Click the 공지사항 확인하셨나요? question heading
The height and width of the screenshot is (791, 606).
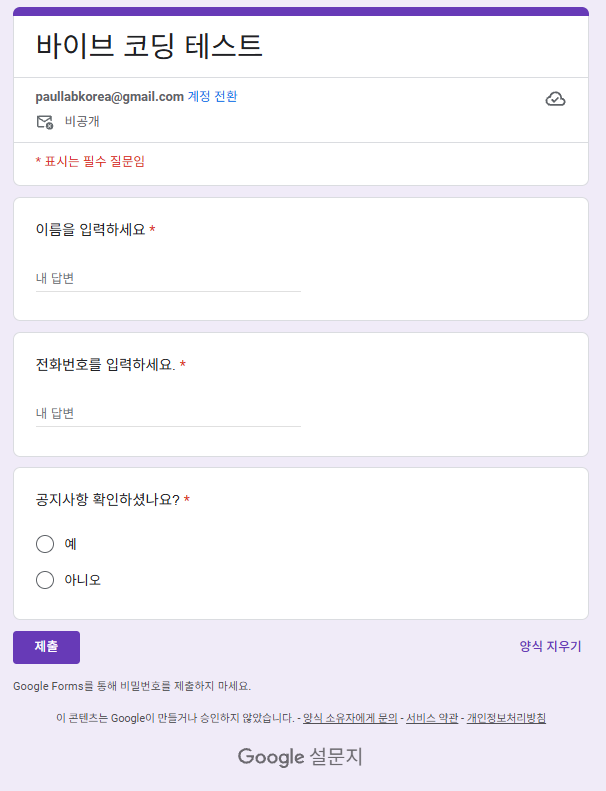click(x=107, y=500)
